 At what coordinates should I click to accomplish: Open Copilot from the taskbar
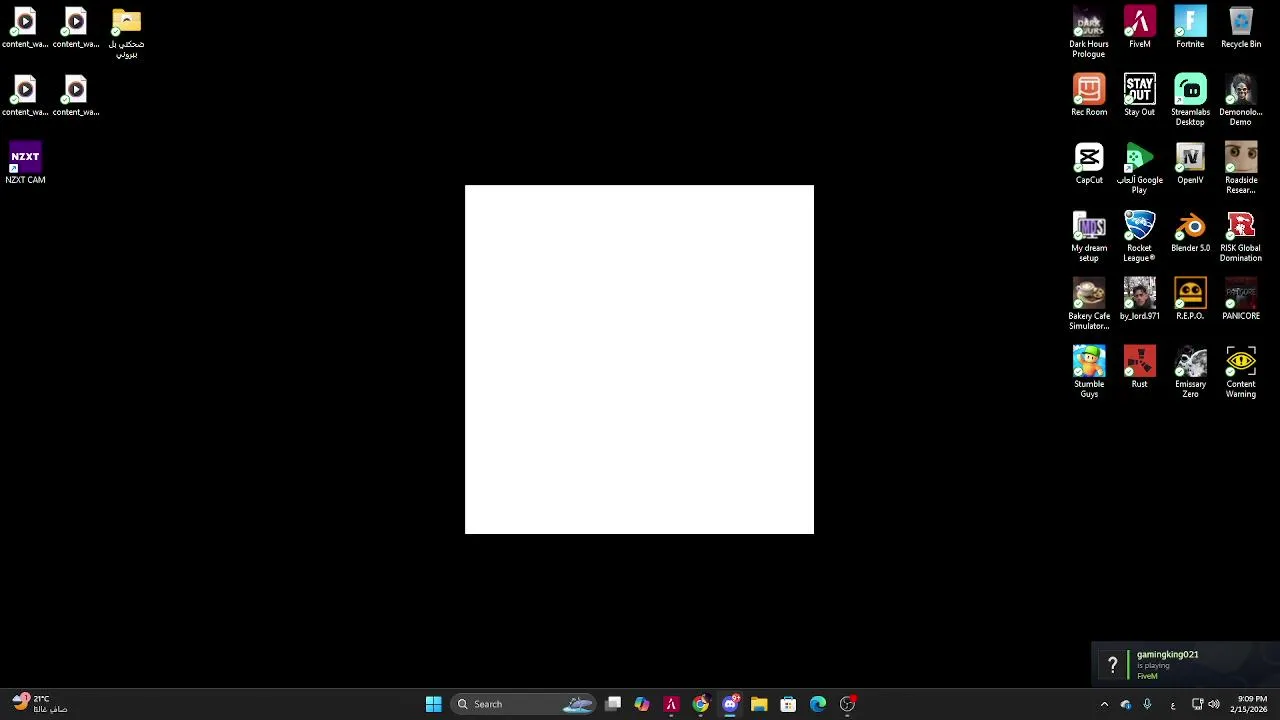[642, 704]
